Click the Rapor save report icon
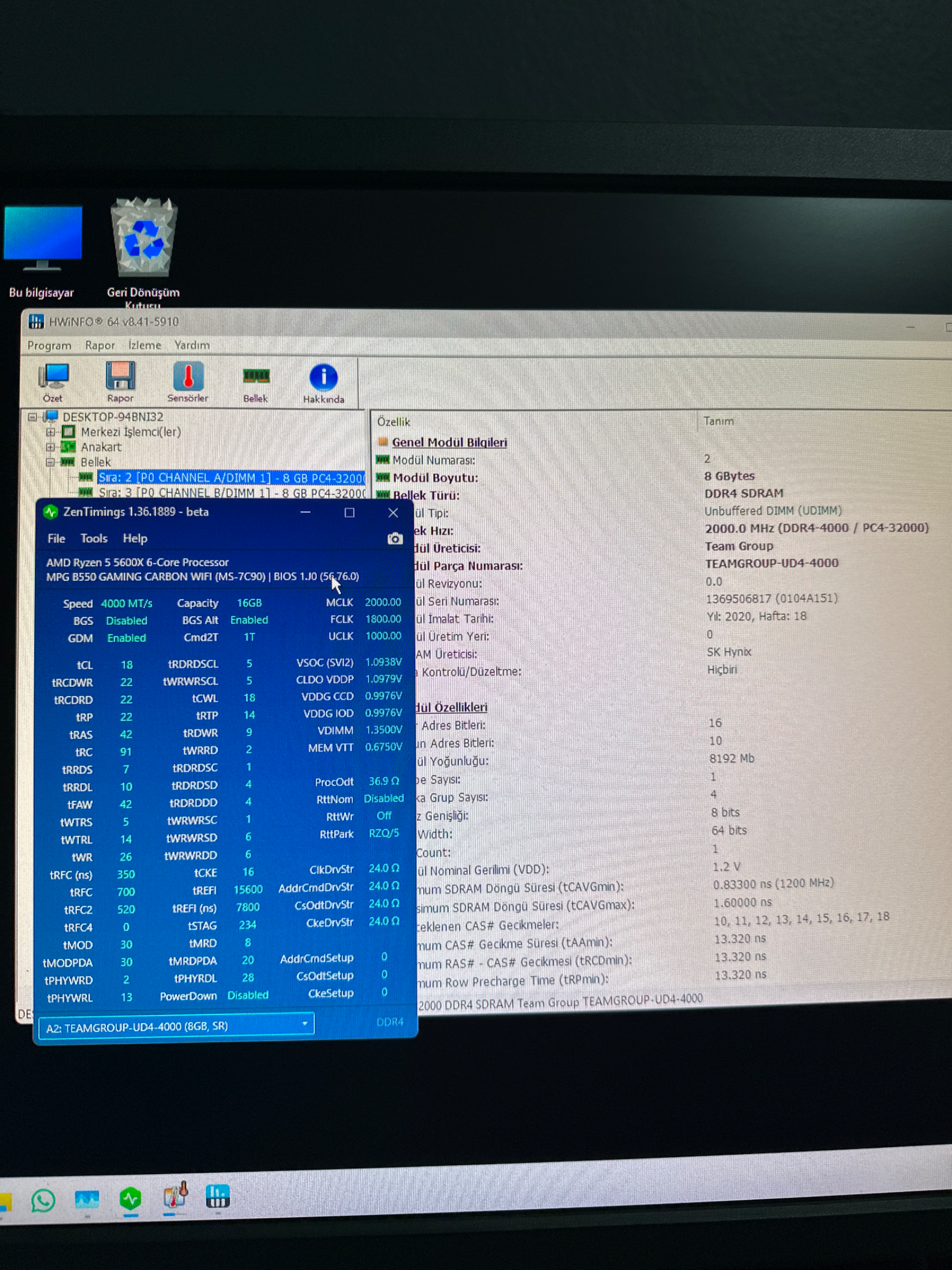 pos(120,383)
